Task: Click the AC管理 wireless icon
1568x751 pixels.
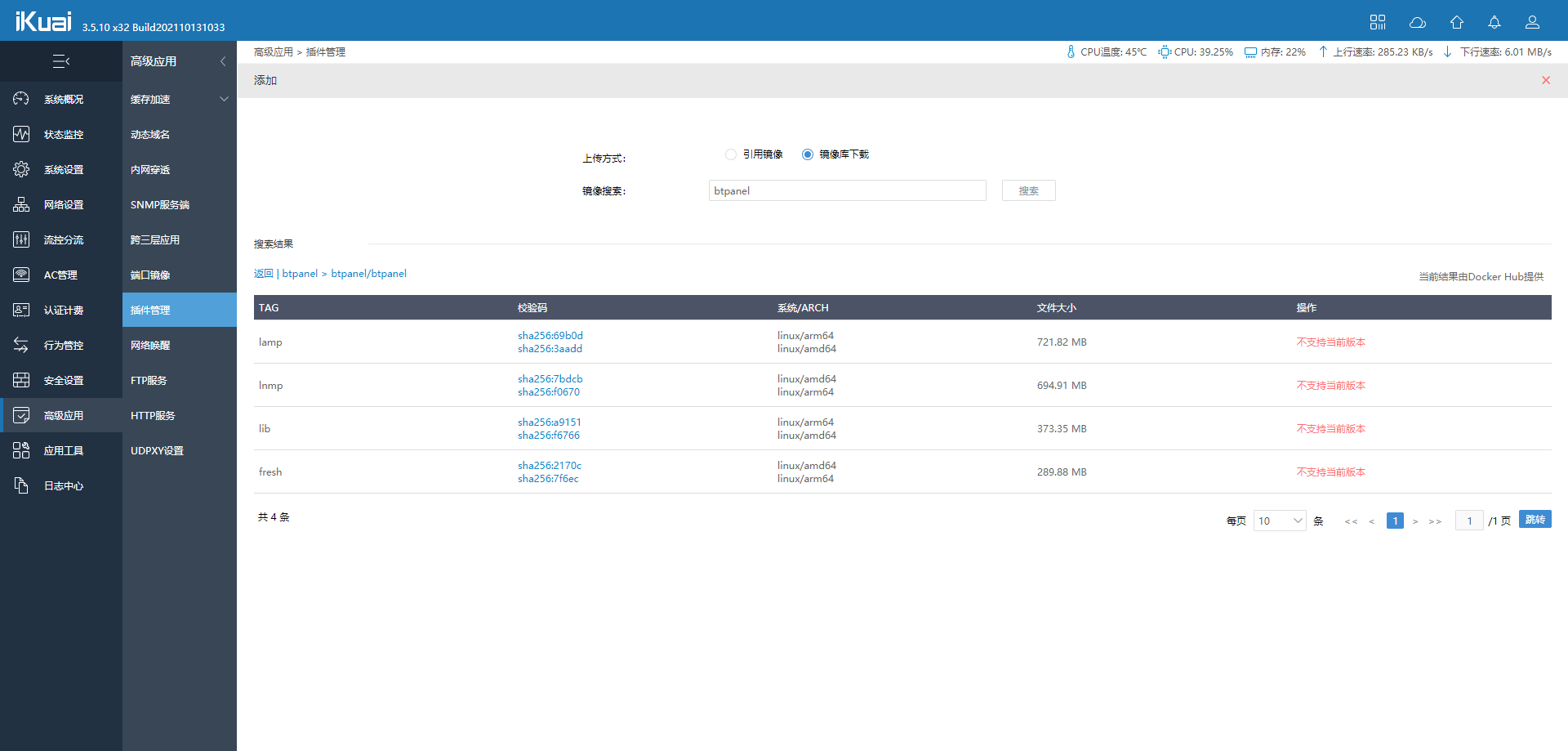Action: click(x=21, y=275)
